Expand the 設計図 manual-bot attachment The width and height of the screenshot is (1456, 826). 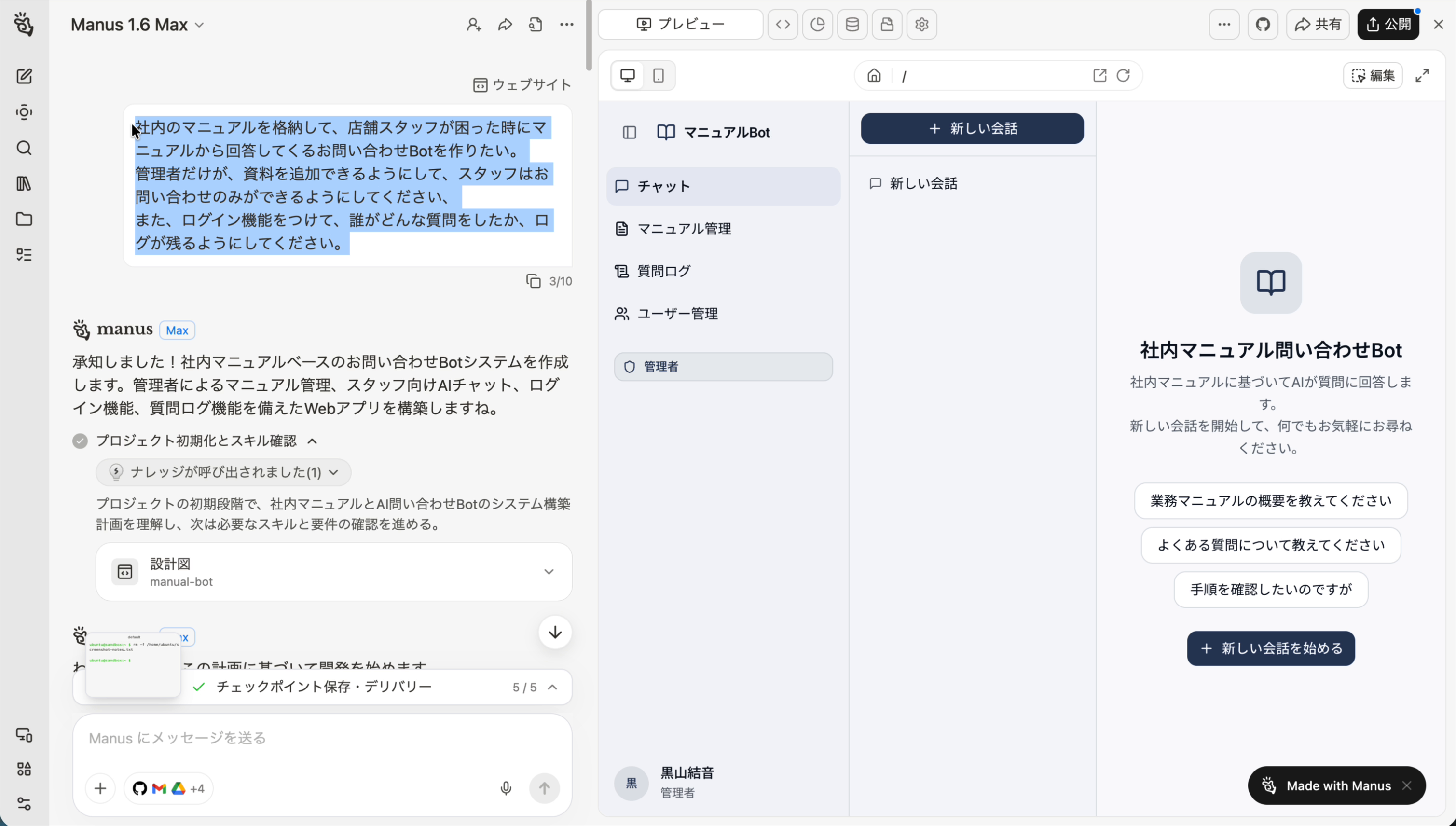pos(549,571)
